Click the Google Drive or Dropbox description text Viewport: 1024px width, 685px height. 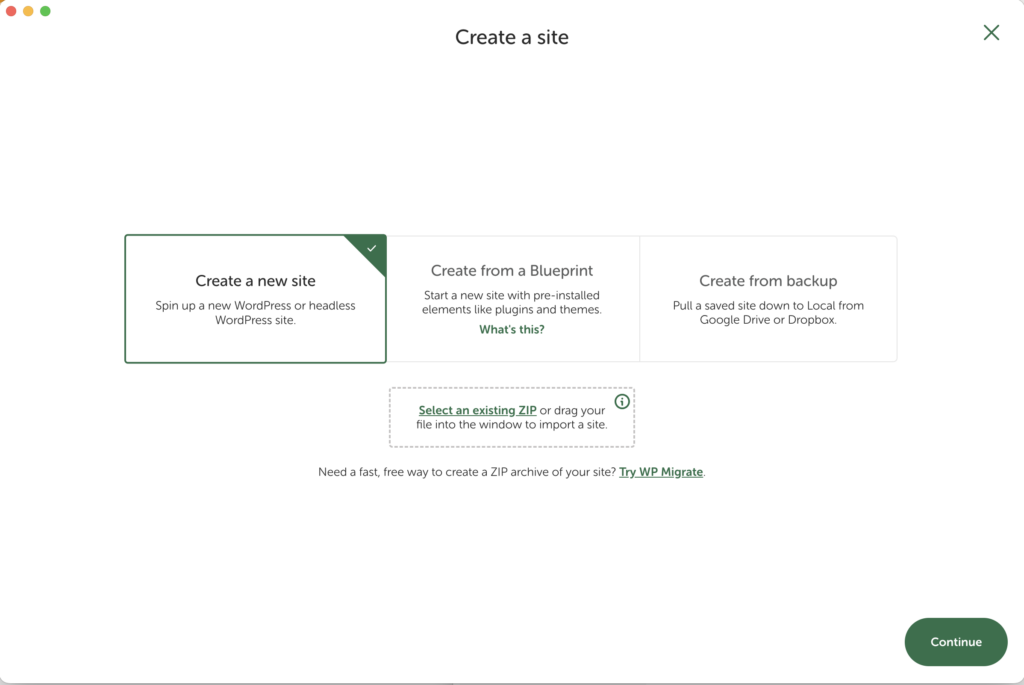pos(768,320)
